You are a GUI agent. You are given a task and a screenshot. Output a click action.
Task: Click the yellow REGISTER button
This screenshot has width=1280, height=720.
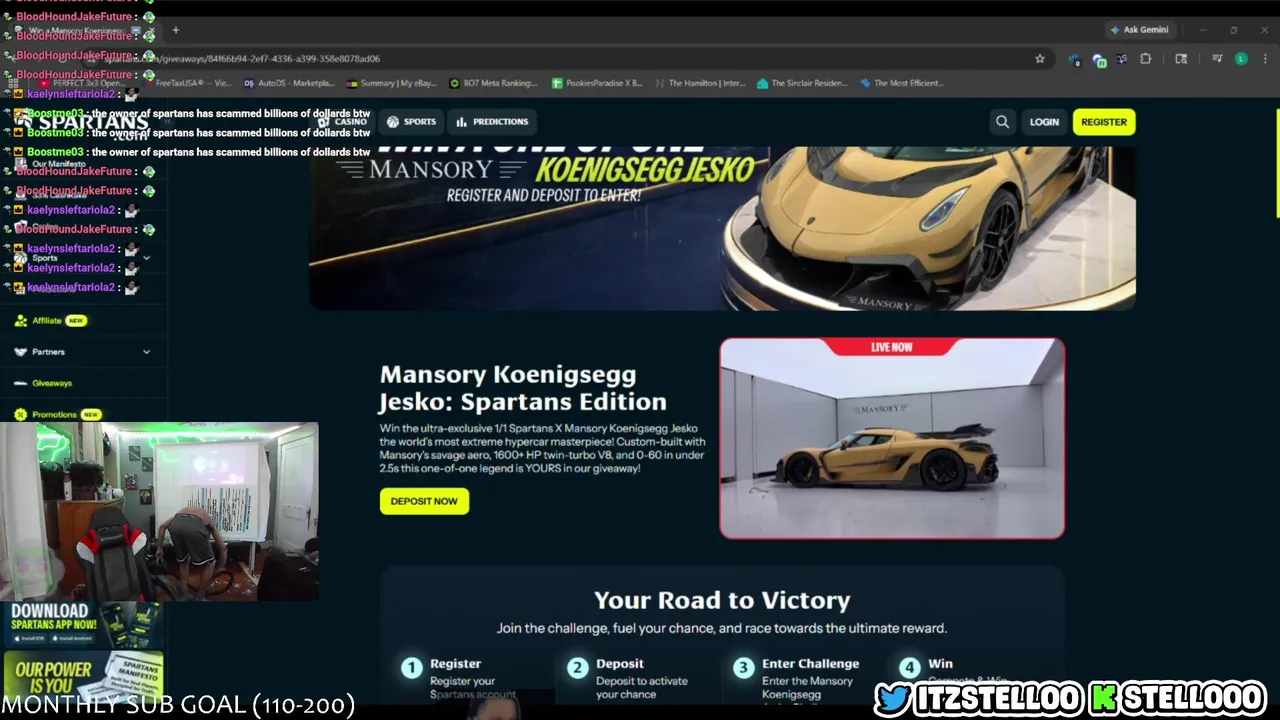pos(1104,122)
